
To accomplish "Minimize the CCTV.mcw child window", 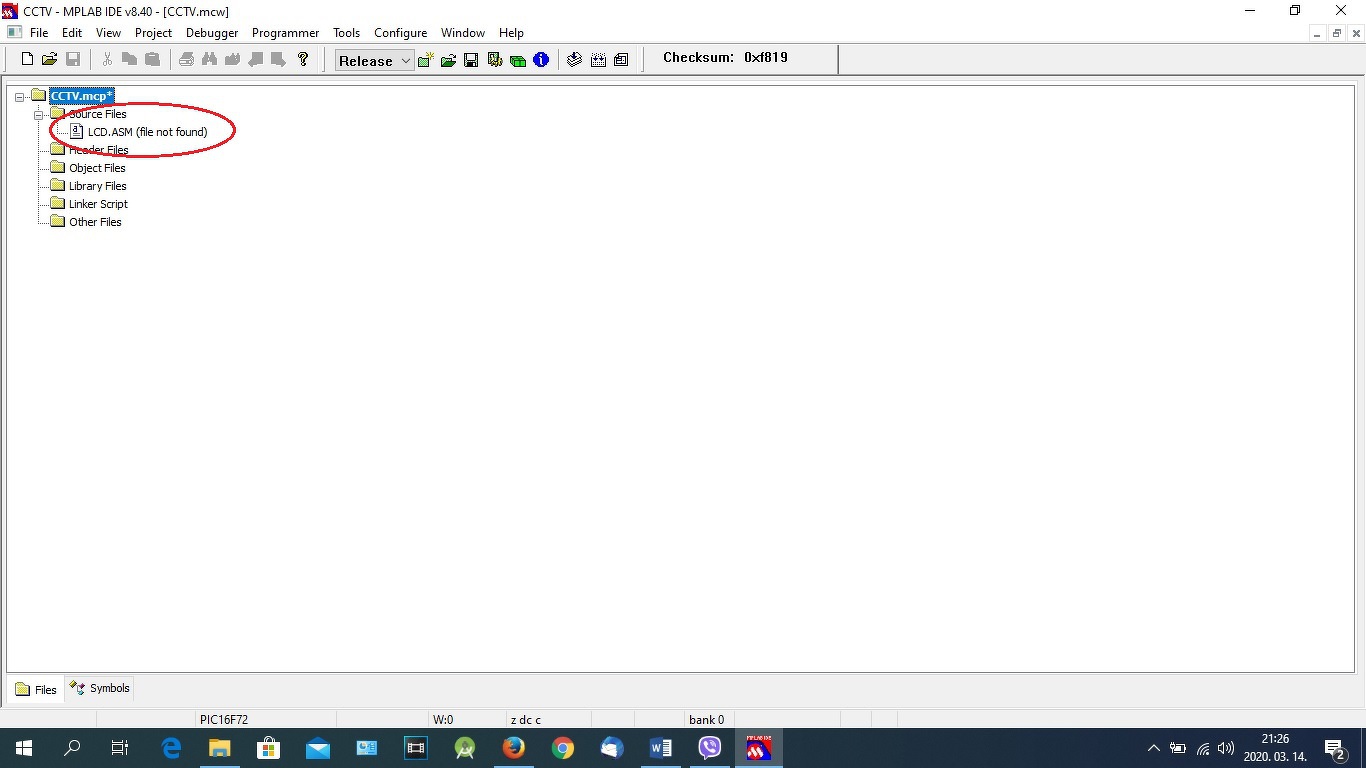I will (x=1318, y=33).
